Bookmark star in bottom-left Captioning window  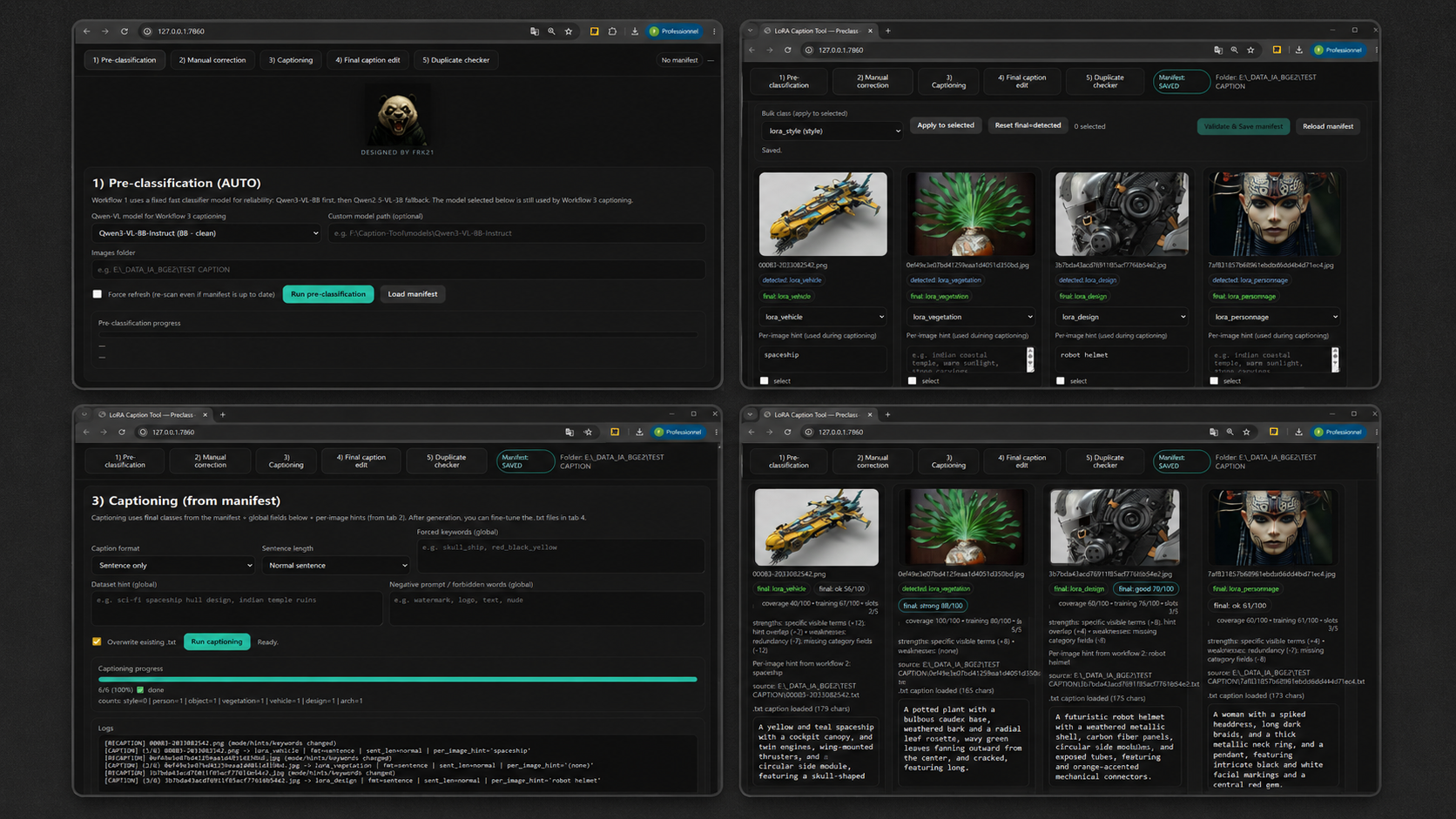click(x=589, y=432)
